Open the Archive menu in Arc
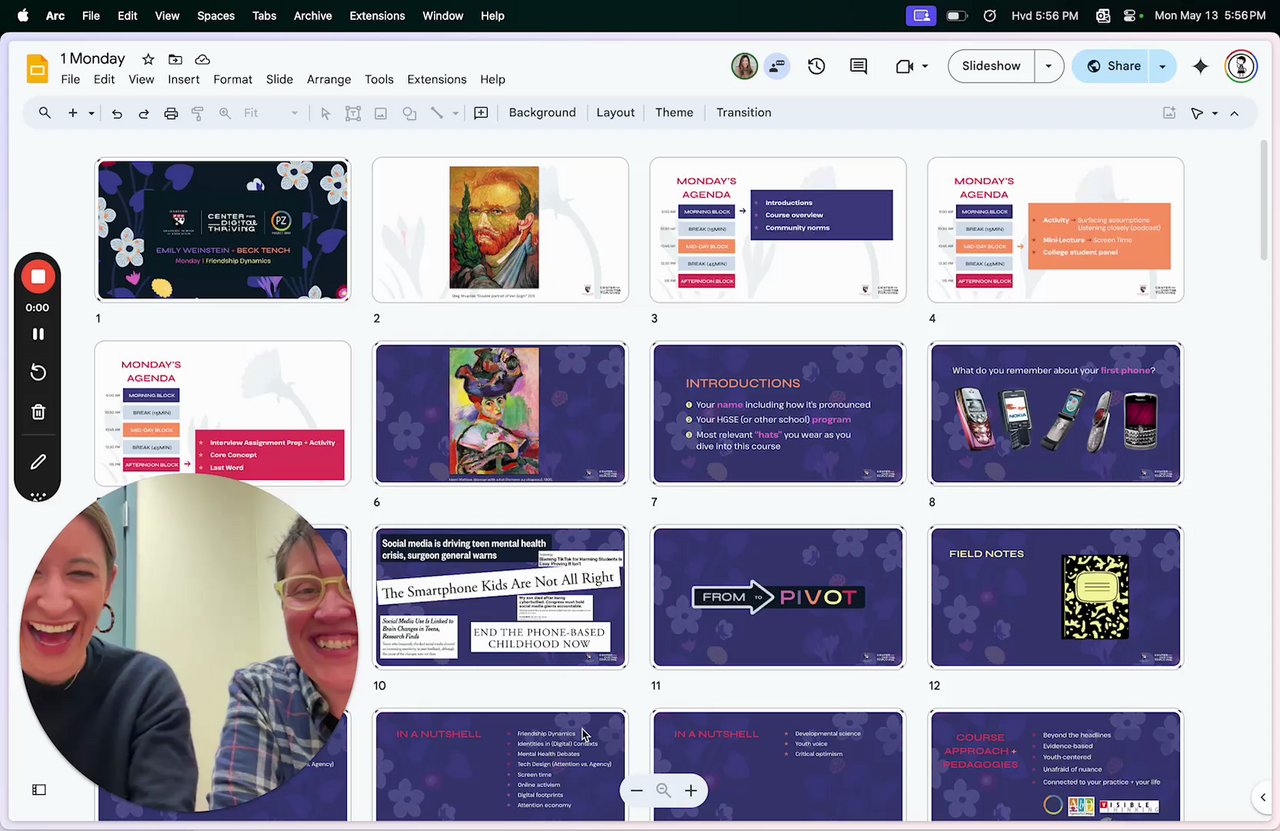 (313, 15)
